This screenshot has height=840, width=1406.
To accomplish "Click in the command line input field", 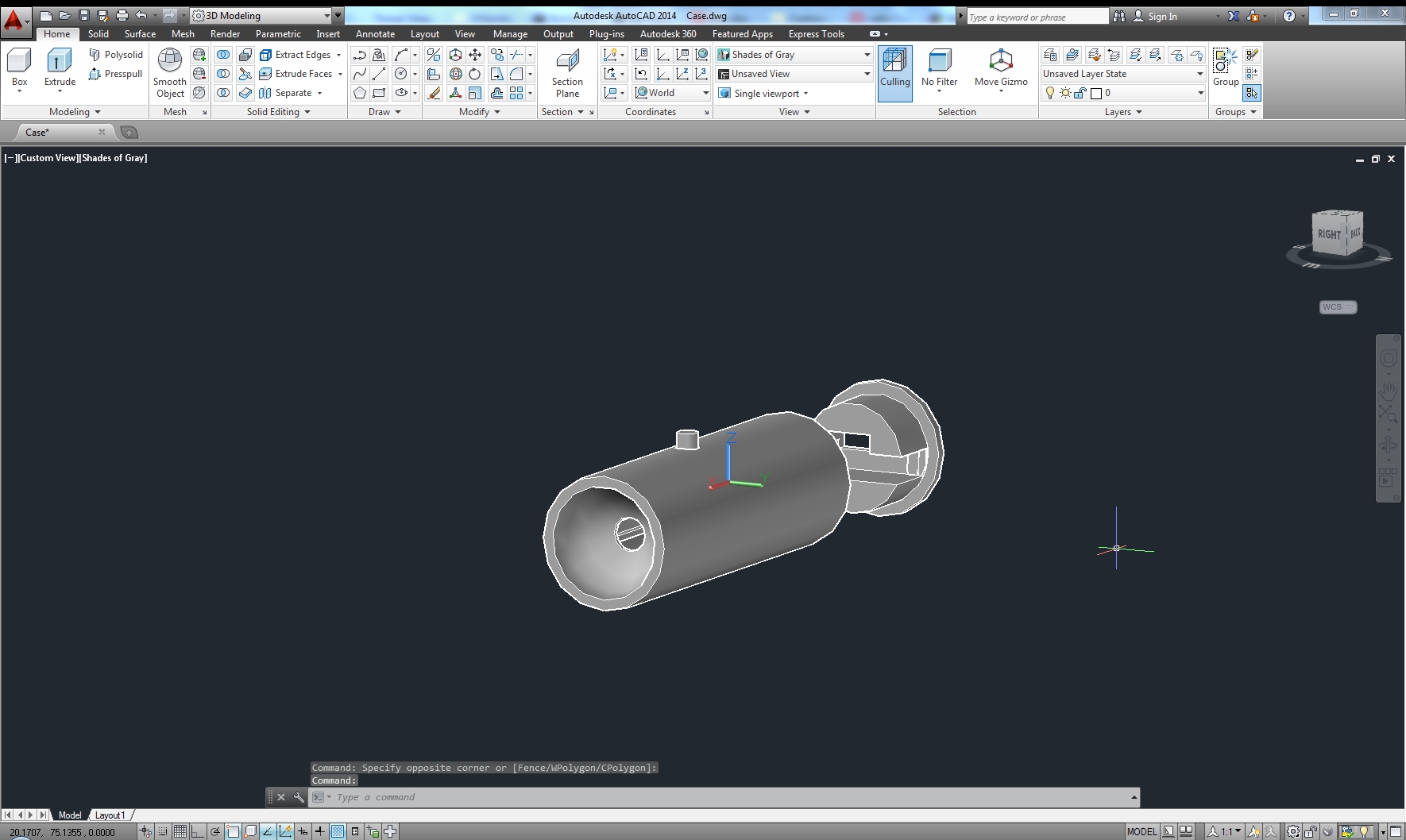I will [x=731, y=797].
